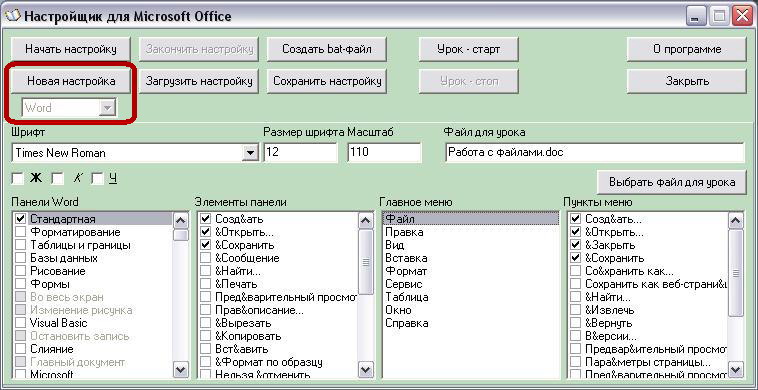Viewport: 758px width, 390px height.
Task: Enable the Формы panel checkbox
Action: 20,284
